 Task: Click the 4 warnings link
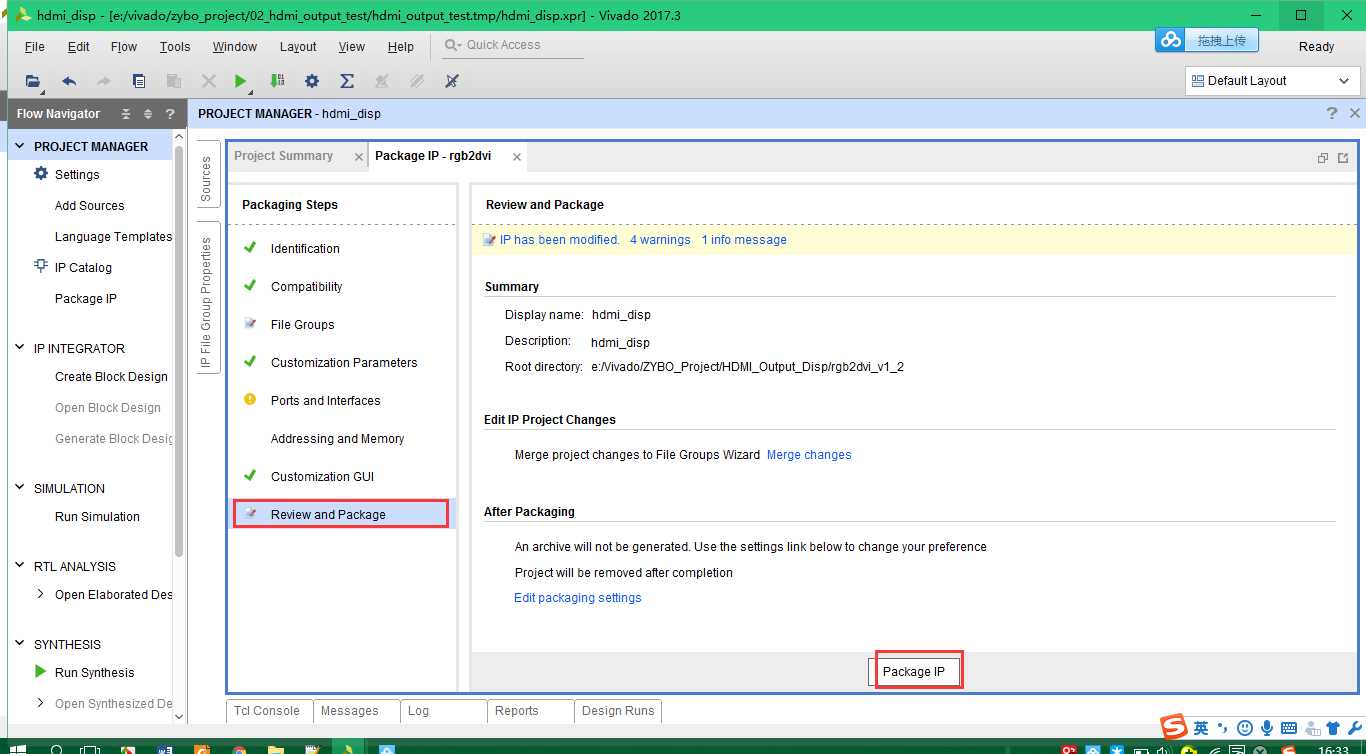[660, 240]
